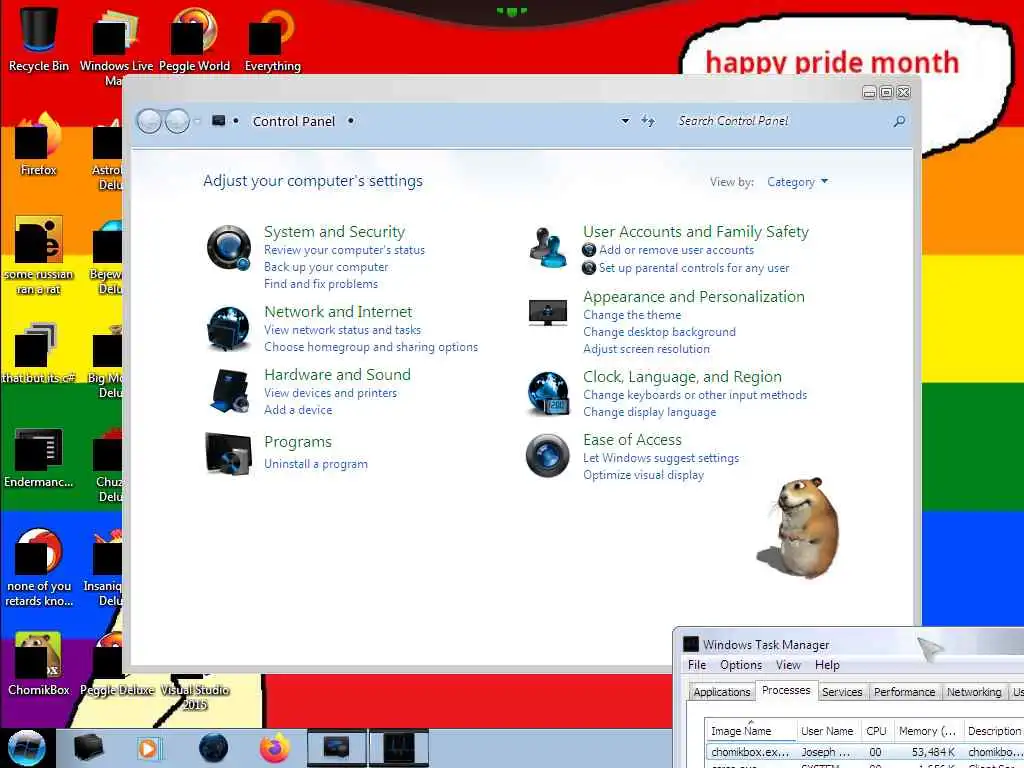Click the Task Manager taskbar button
Viewport: 1024px width, 768px height.
399,748
